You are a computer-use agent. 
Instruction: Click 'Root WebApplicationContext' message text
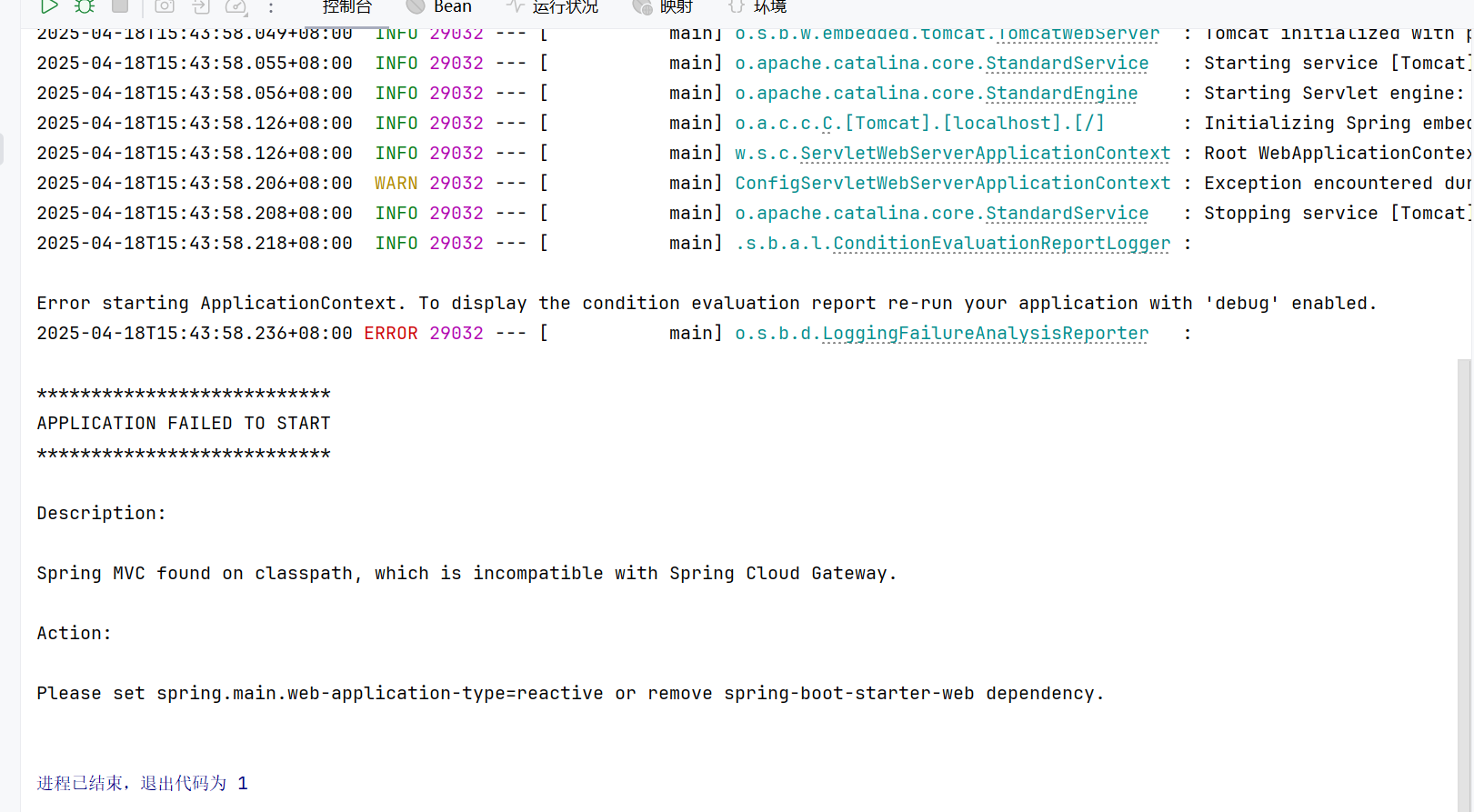pyautogui.click(x=1338, y=154)
